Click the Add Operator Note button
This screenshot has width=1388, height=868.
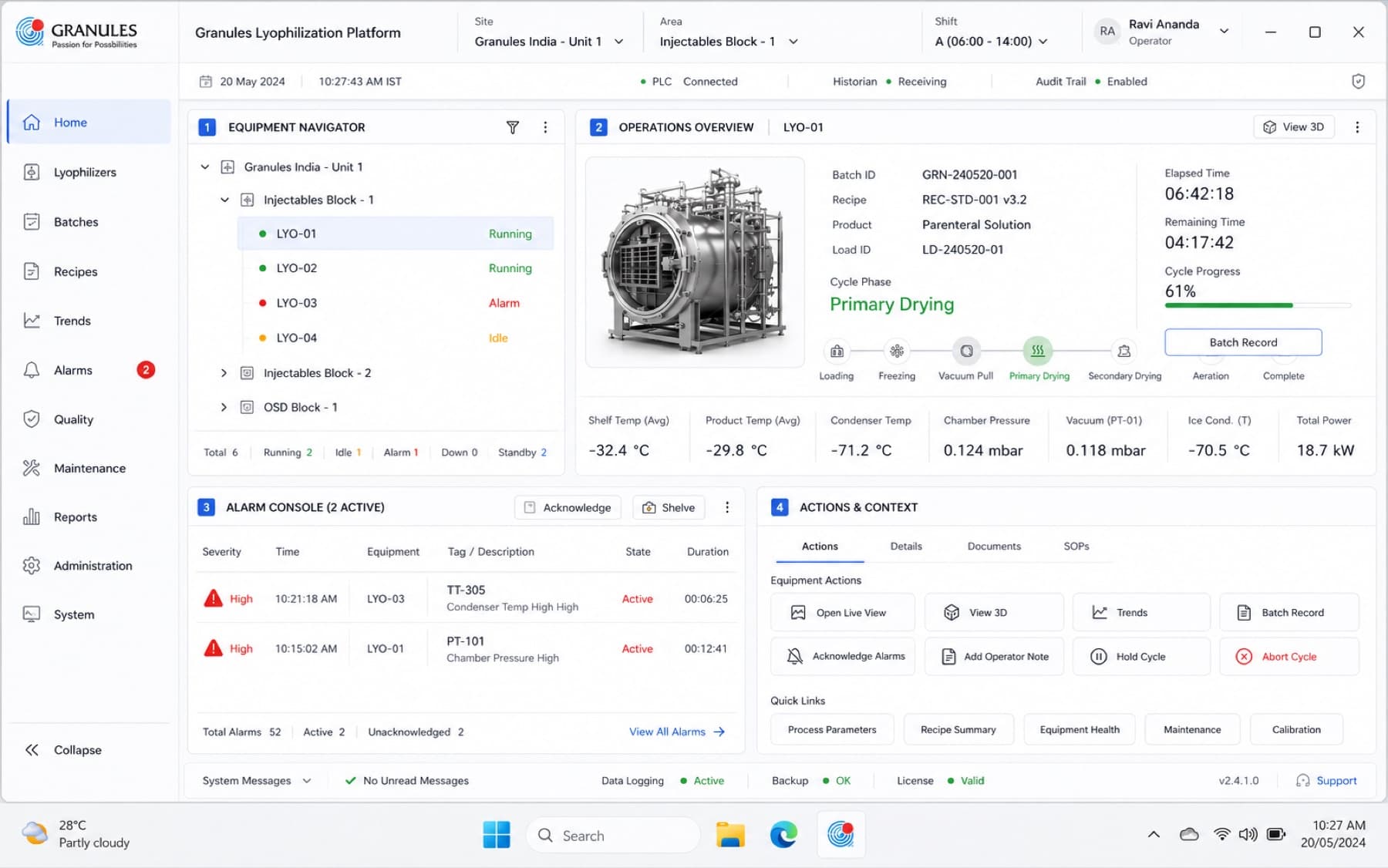[994, 656]
